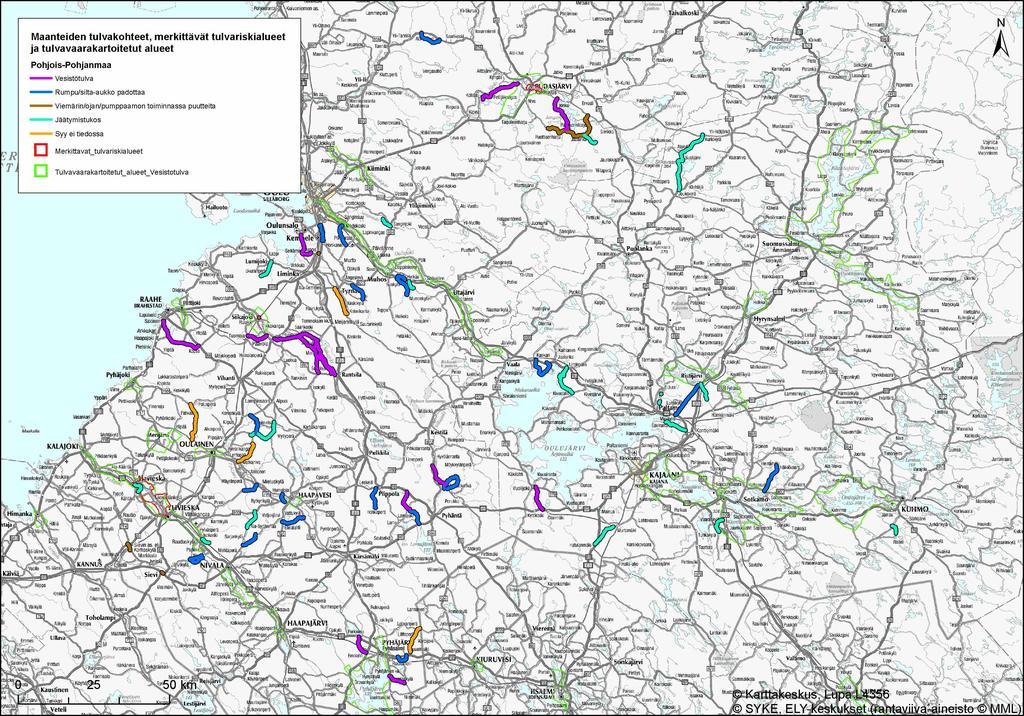Click the Vaala town label
Screen dimensions: 1024x716
513,365
